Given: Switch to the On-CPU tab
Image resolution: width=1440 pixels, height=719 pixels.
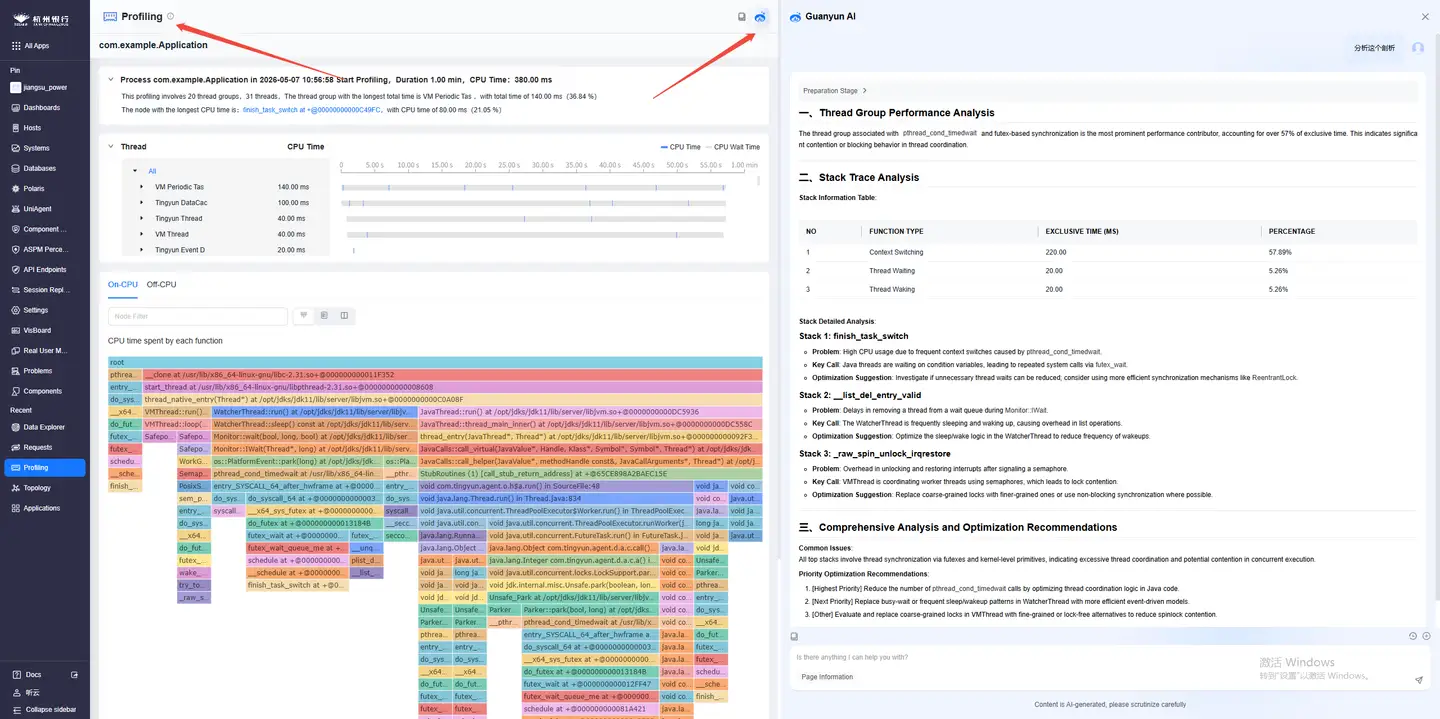Looking at the screenshot, I should pos(123,285).
